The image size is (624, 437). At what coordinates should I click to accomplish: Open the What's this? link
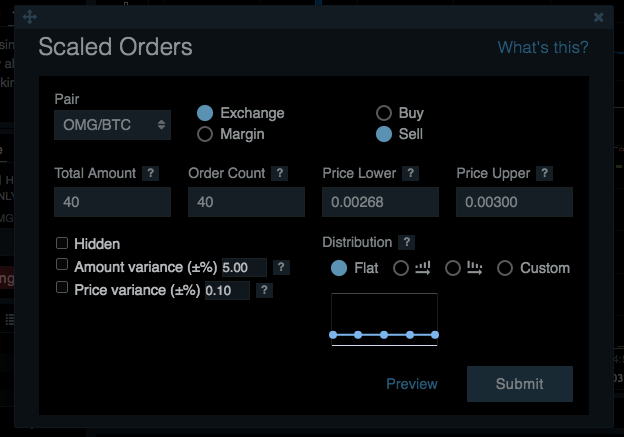pos(543,47)
